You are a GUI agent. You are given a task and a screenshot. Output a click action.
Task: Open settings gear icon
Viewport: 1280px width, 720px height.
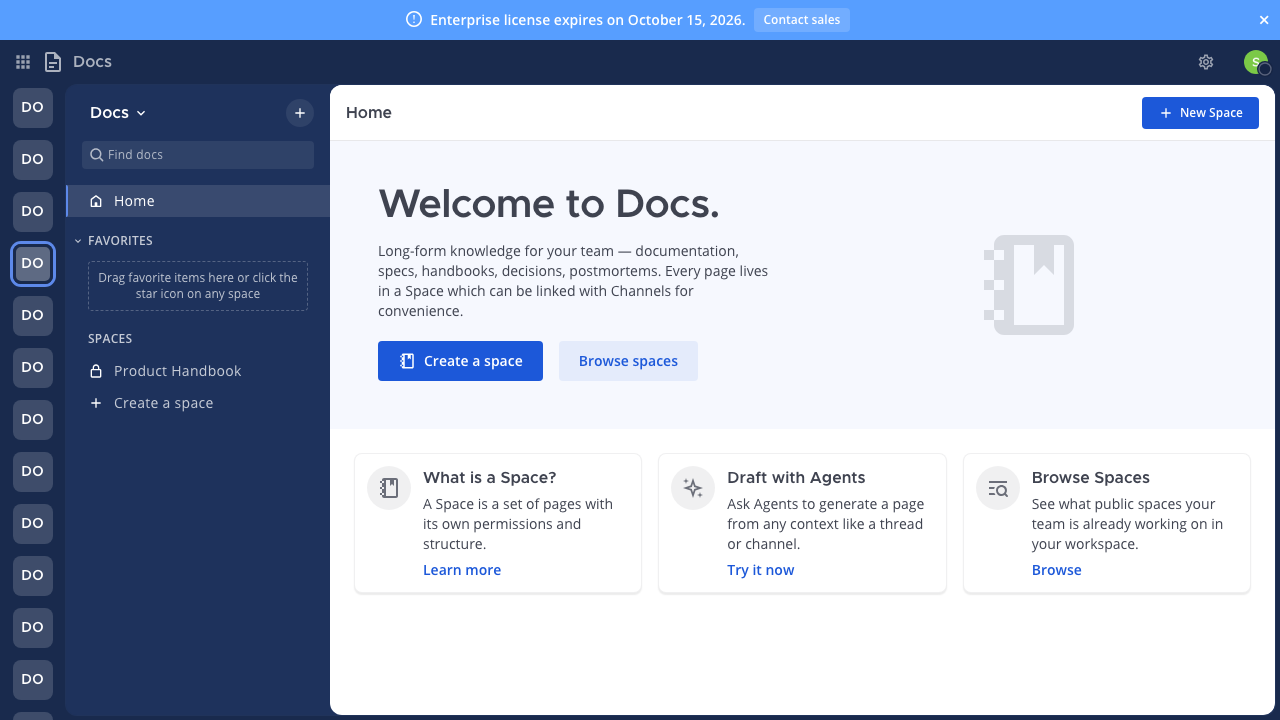tap(1206, 62)
